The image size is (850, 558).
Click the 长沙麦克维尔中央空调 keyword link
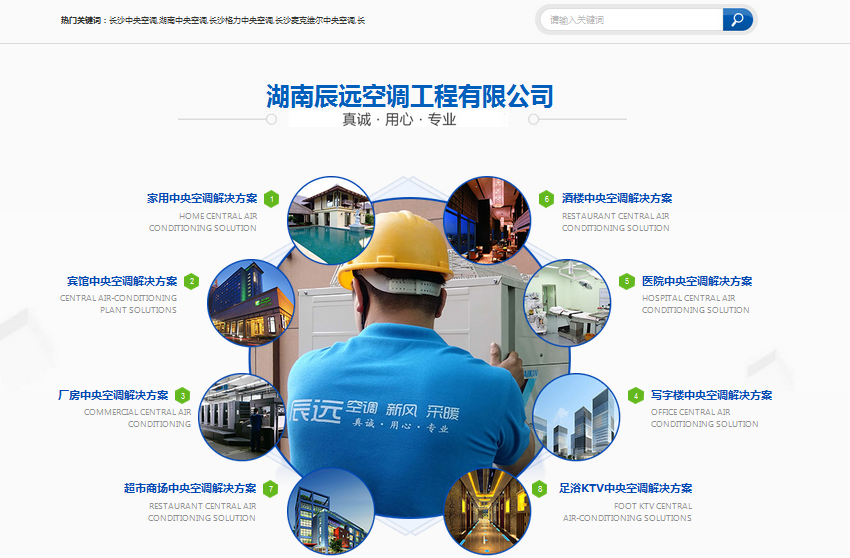coord(314,20)
